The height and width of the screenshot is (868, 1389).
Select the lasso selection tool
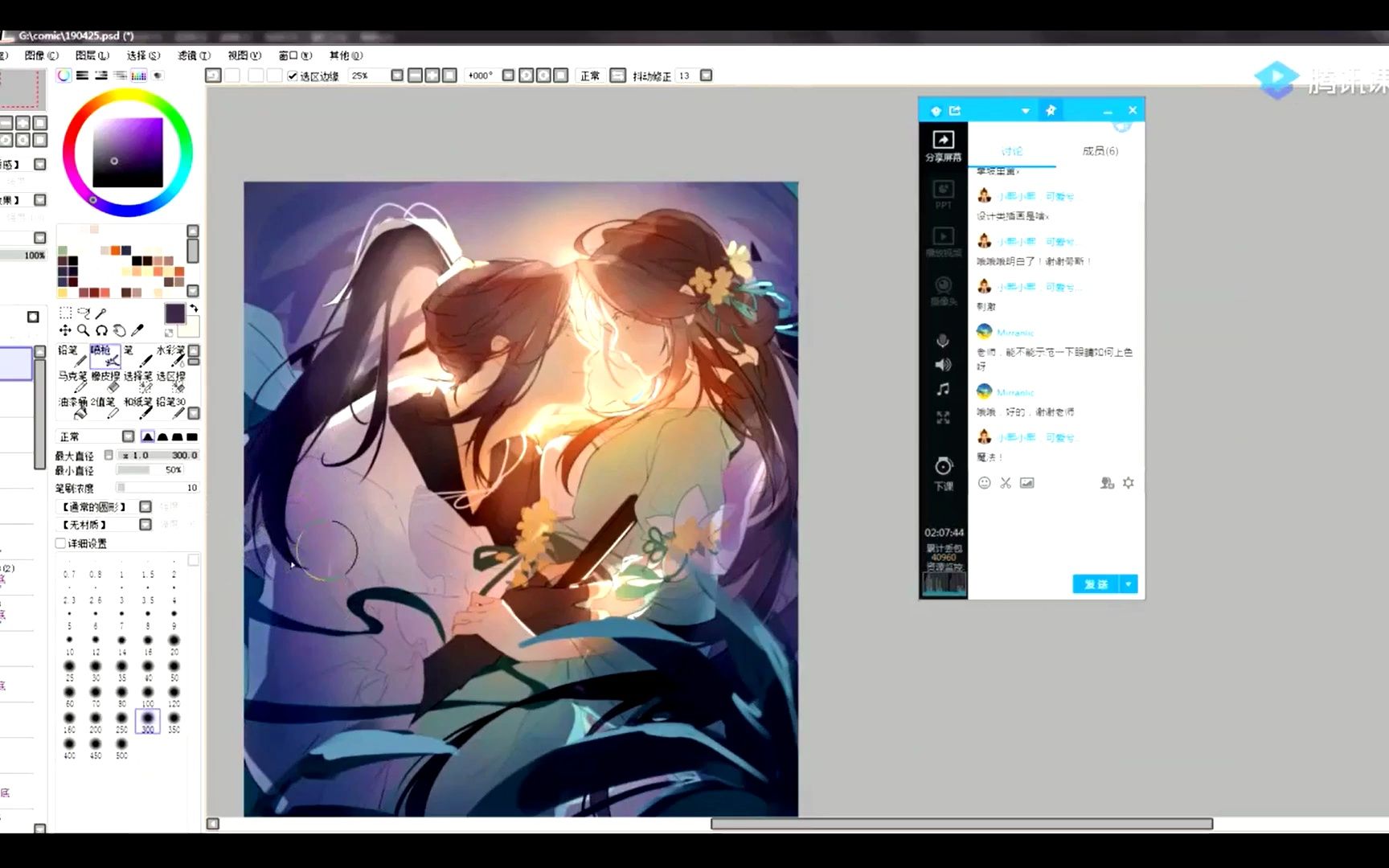click(x=84, y=313)
